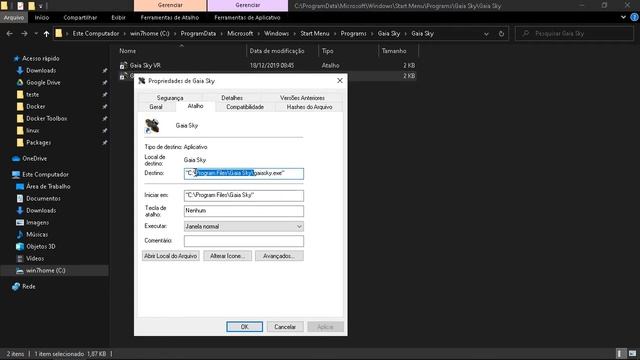Open the Packages folder in sidebar
The width and height of the screenshot is (640, 360).
[38, 142]
